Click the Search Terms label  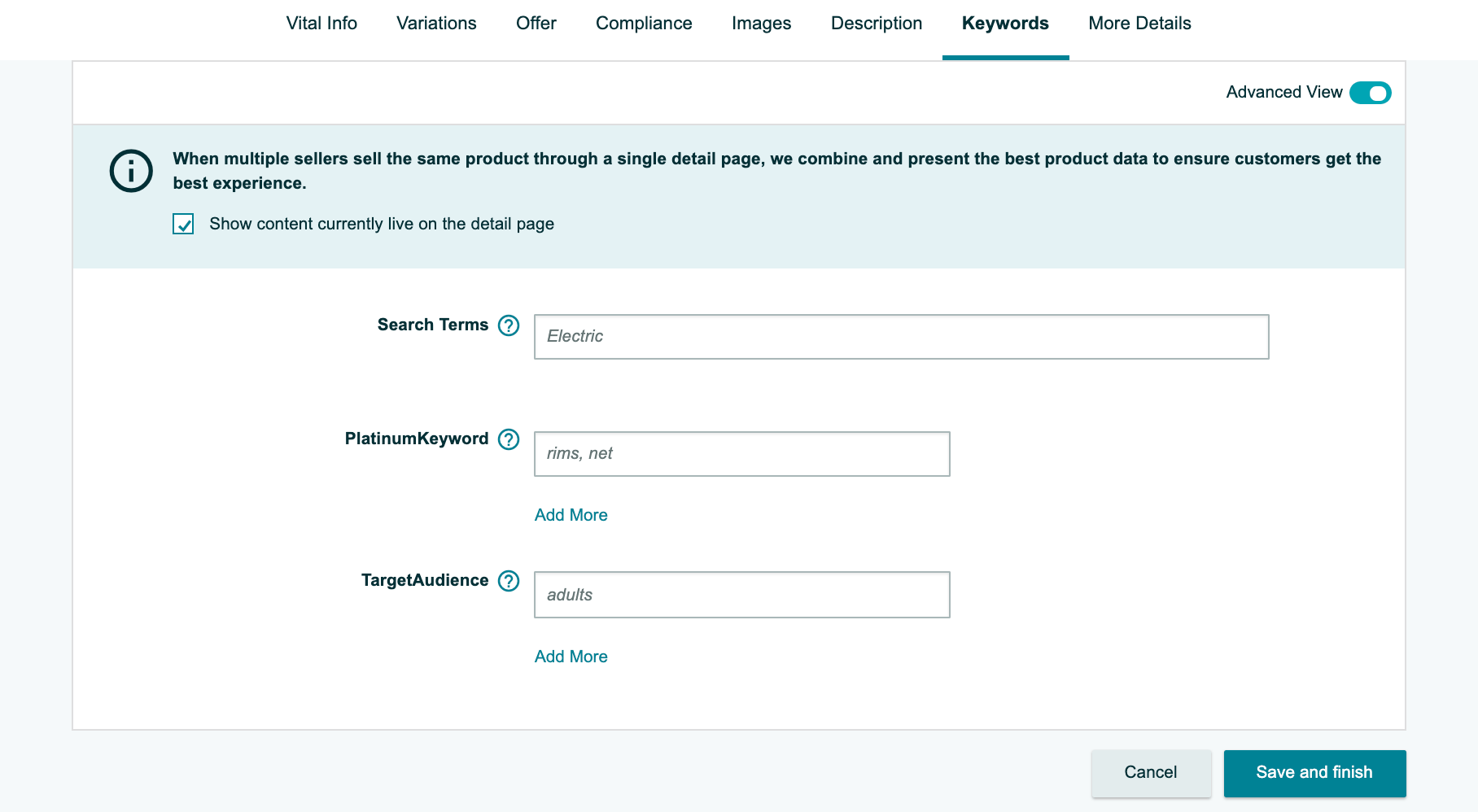[433, 325]
